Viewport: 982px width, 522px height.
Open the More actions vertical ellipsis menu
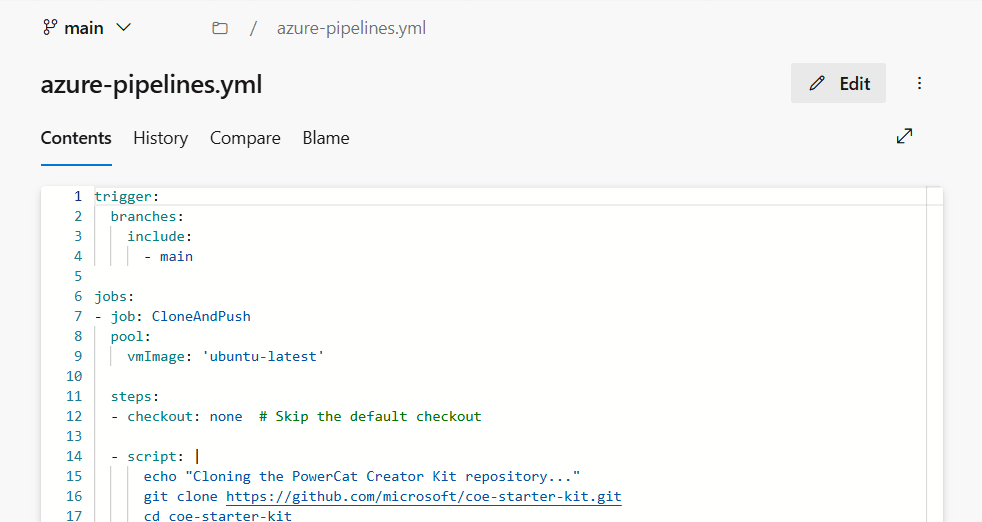coord(919,83)
